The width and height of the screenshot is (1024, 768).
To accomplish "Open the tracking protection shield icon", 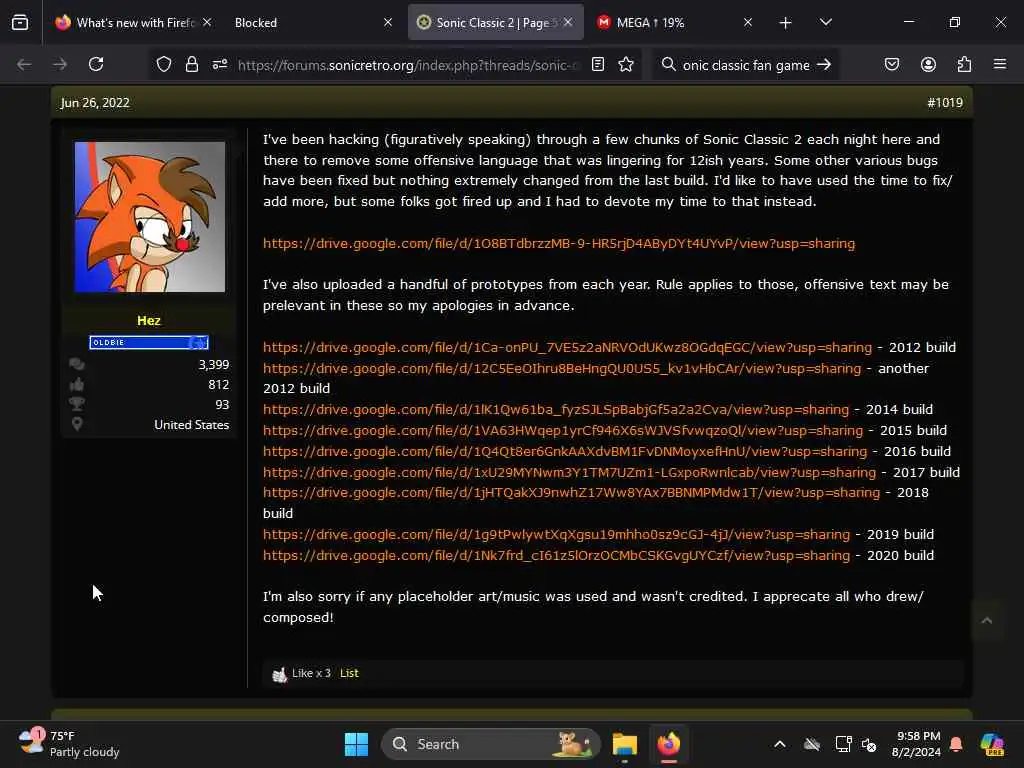I will 163,64.
